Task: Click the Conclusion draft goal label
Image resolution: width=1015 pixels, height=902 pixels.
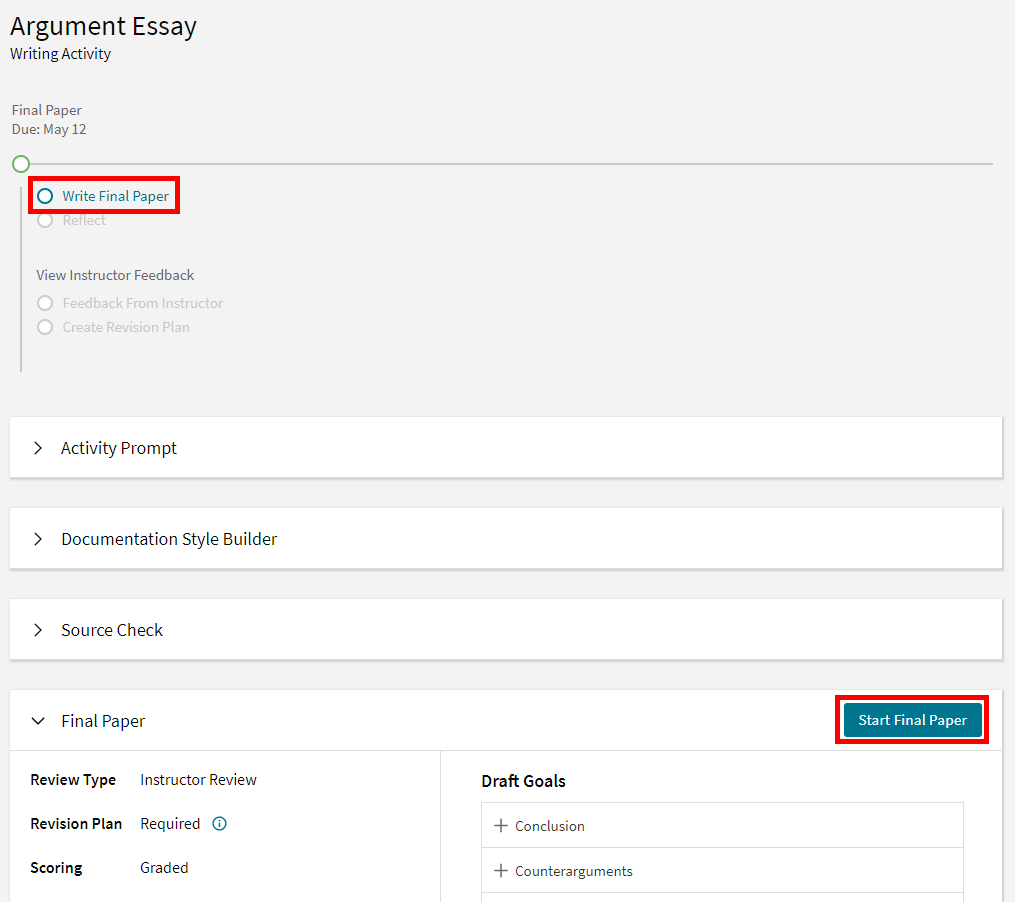Action: [550, 826]
